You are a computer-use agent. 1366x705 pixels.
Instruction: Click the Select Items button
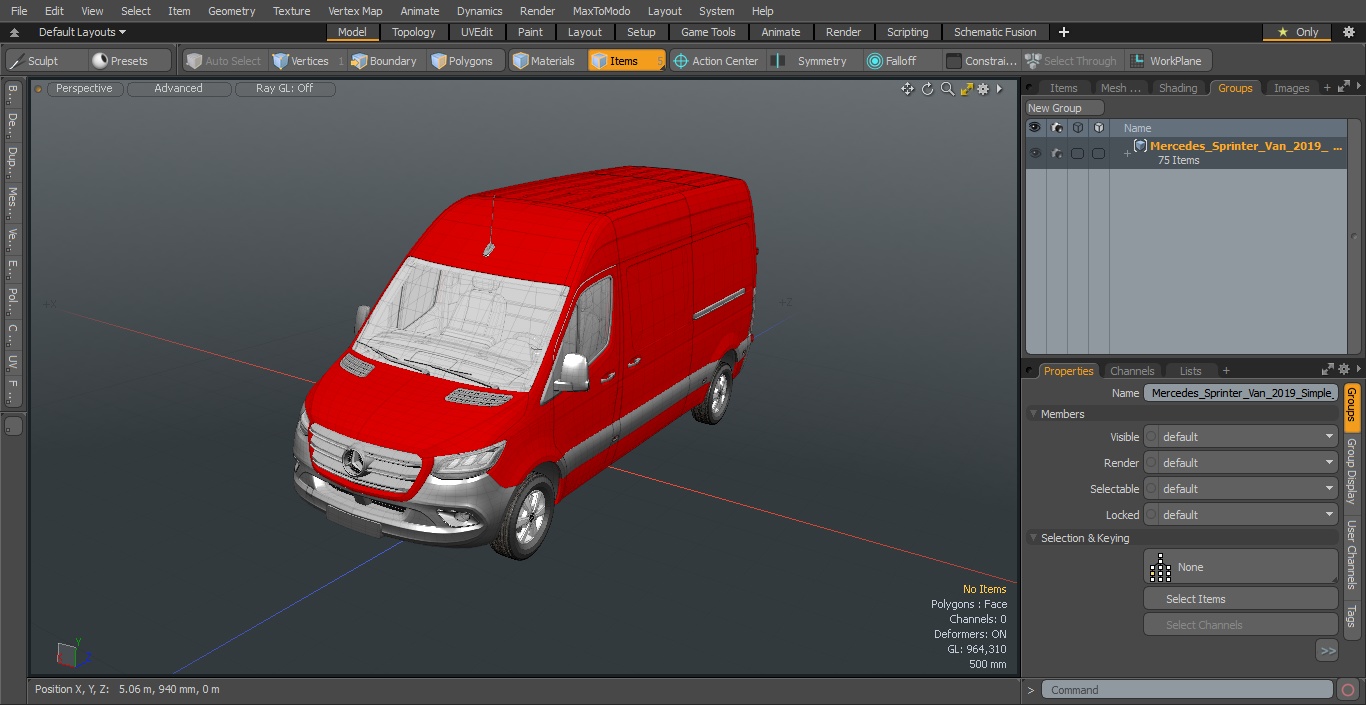pyautogui.click(x=1240, y=599)
